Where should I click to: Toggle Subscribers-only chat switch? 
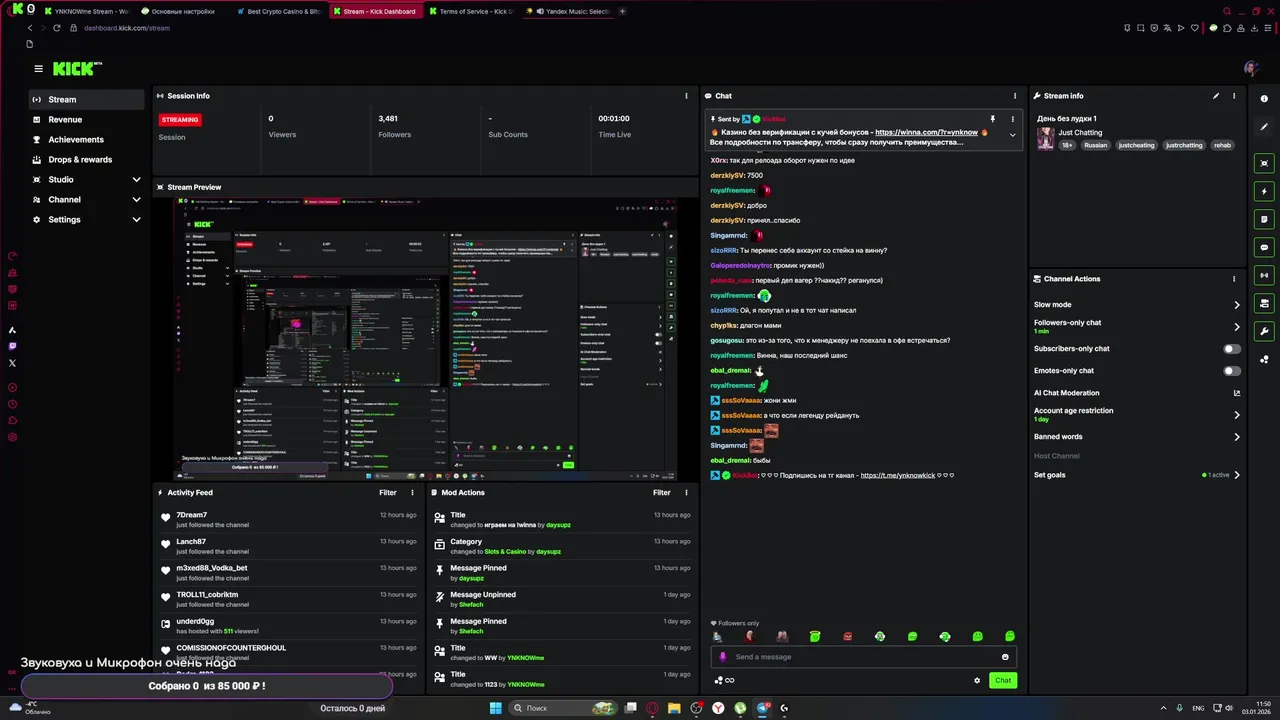point(1232,349)
